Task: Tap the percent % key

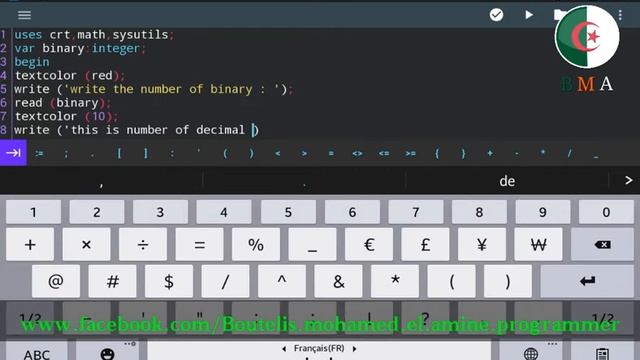Action: pos(256,244)
